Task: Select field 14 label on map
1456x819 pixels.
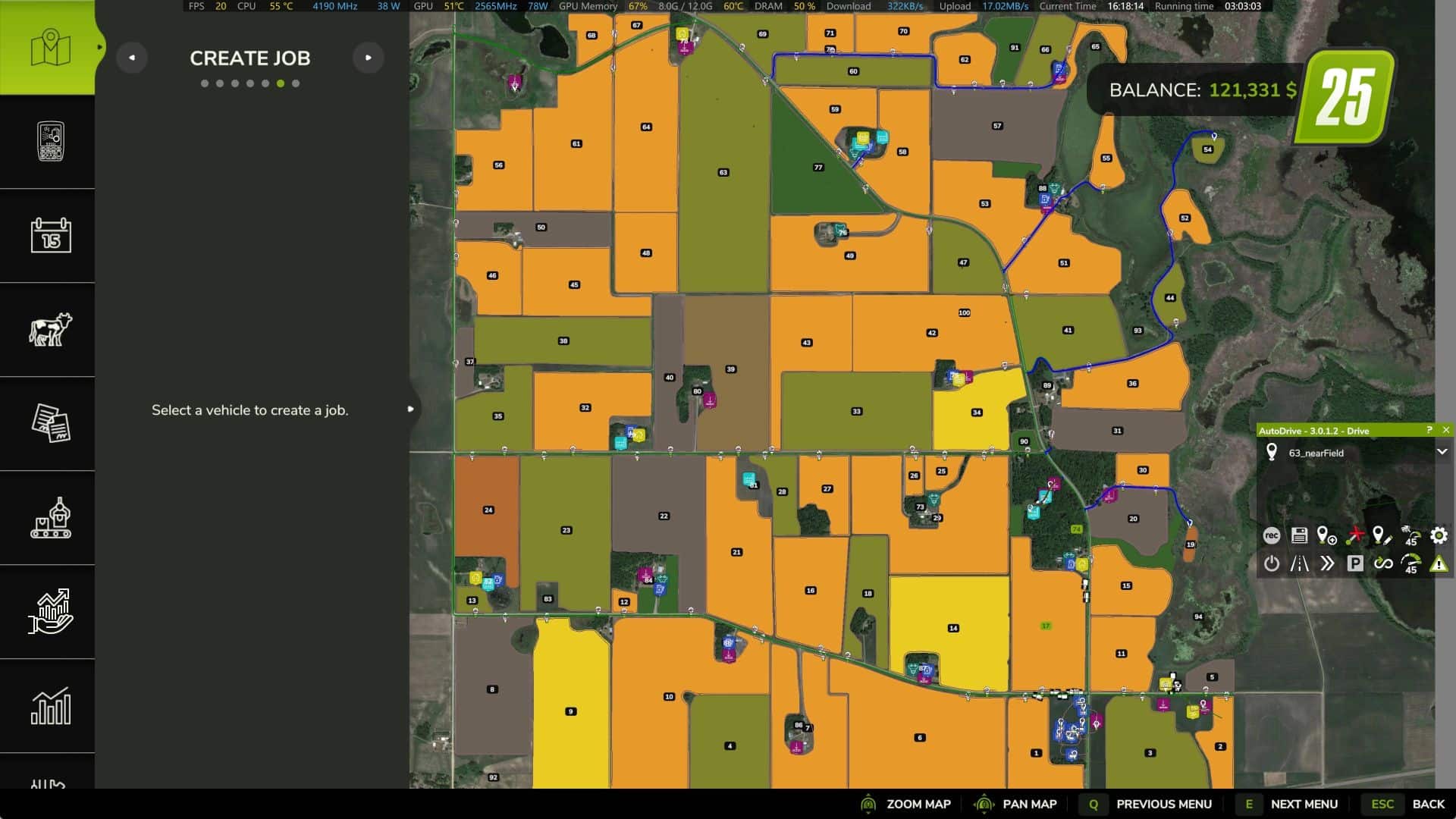Action: tap(953, 628)
